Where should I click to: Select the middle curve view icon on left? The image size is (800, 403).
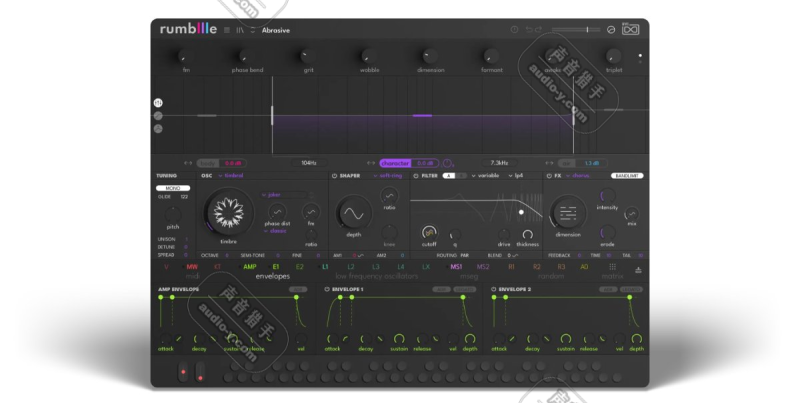coord(158,116)
